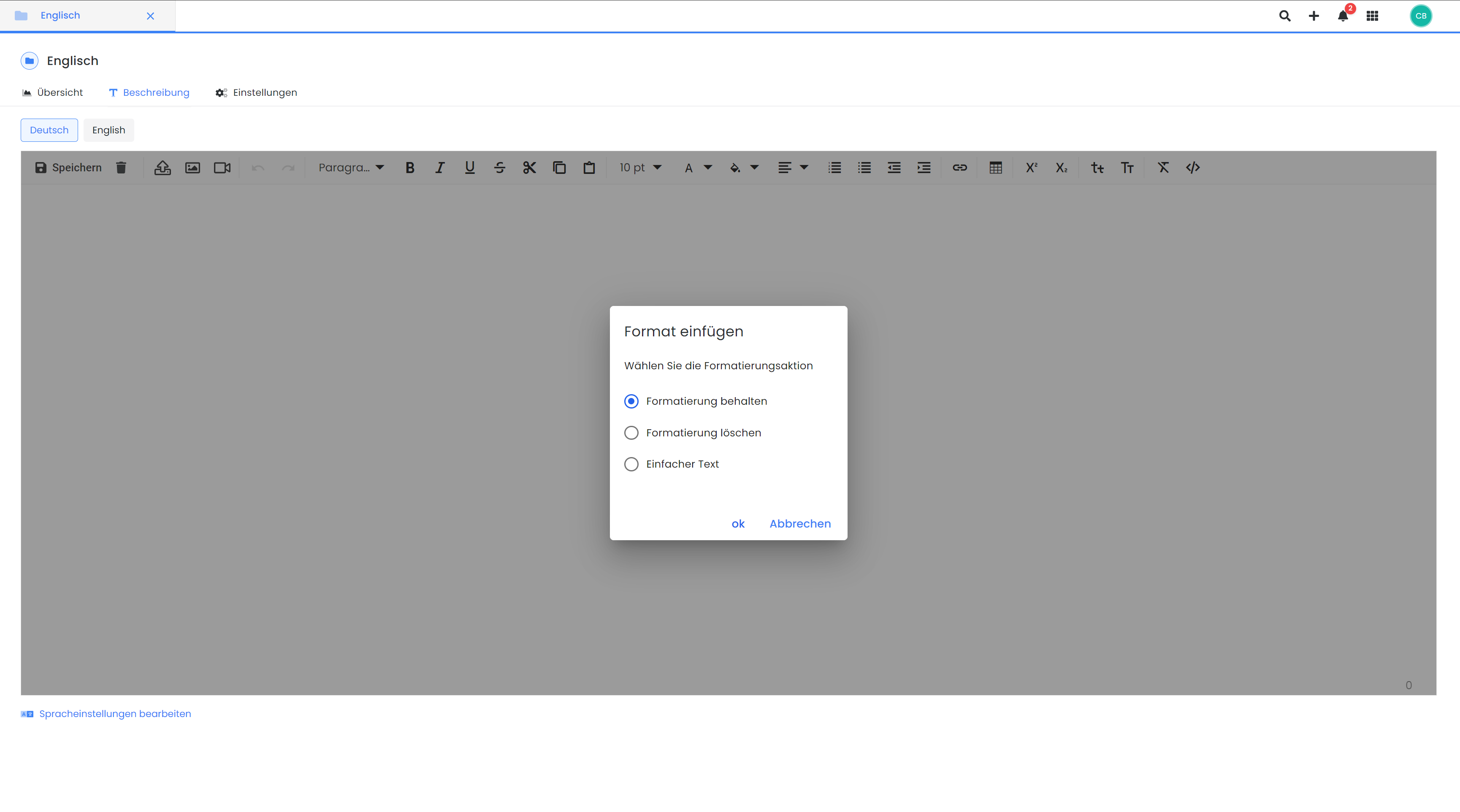Select the Formatierung löschen radio option
The image size is (1460, 812).
[631, 432]
